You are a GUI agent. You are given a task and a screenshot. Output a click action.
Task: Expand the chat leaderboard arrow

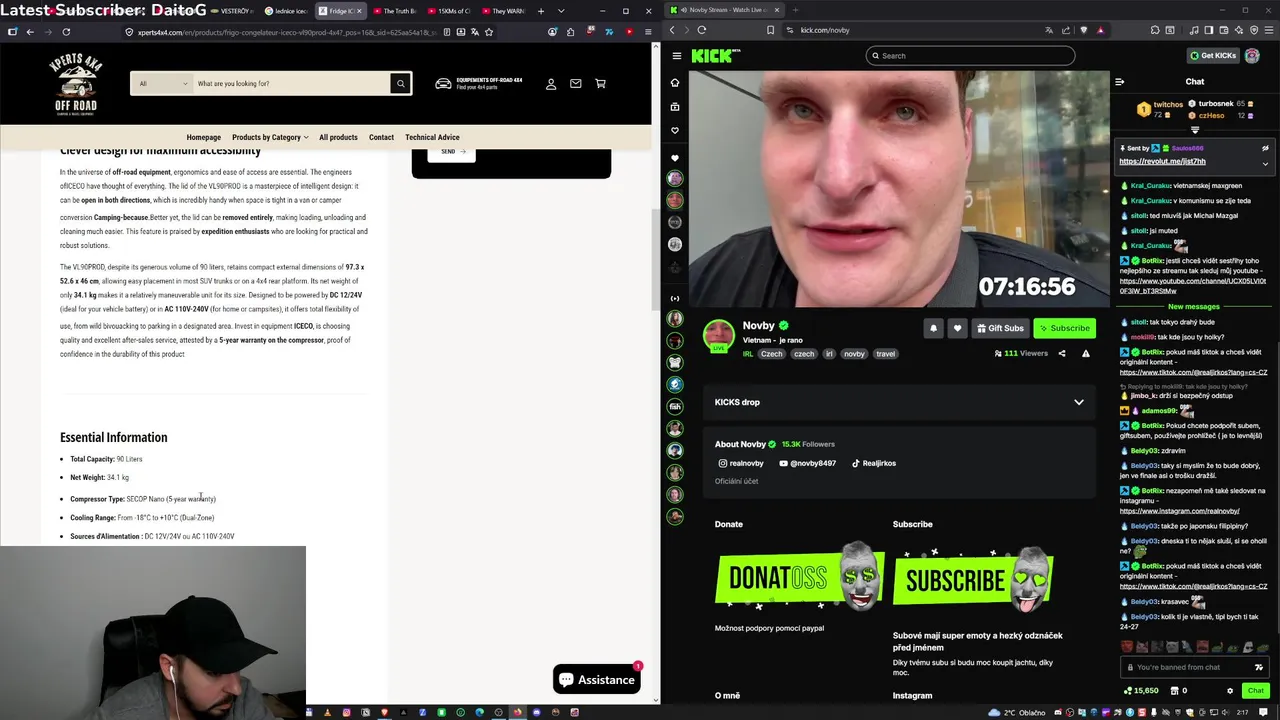1195,130
